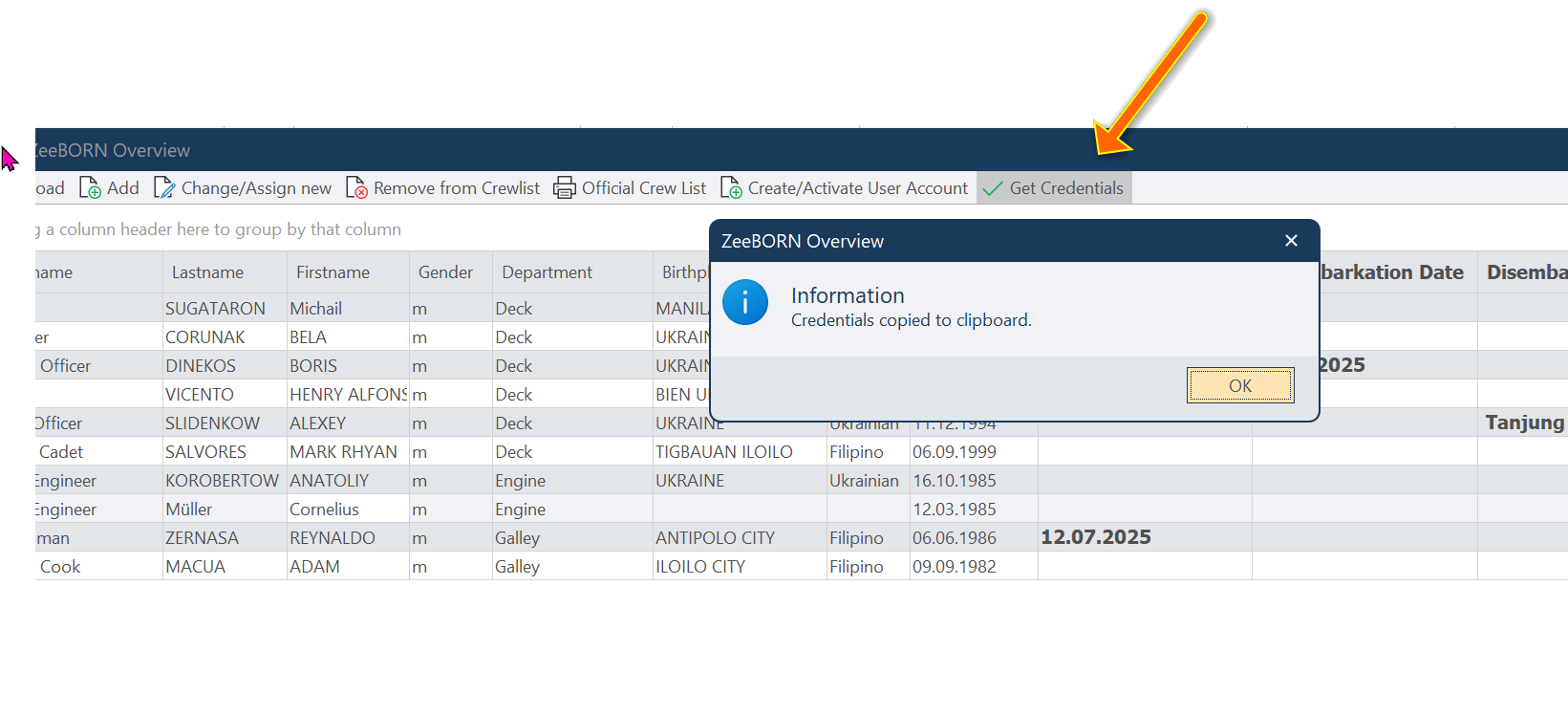Select SUGATARON lastname cell
This screenshot has width=1568, height=716.
[225, 309]
